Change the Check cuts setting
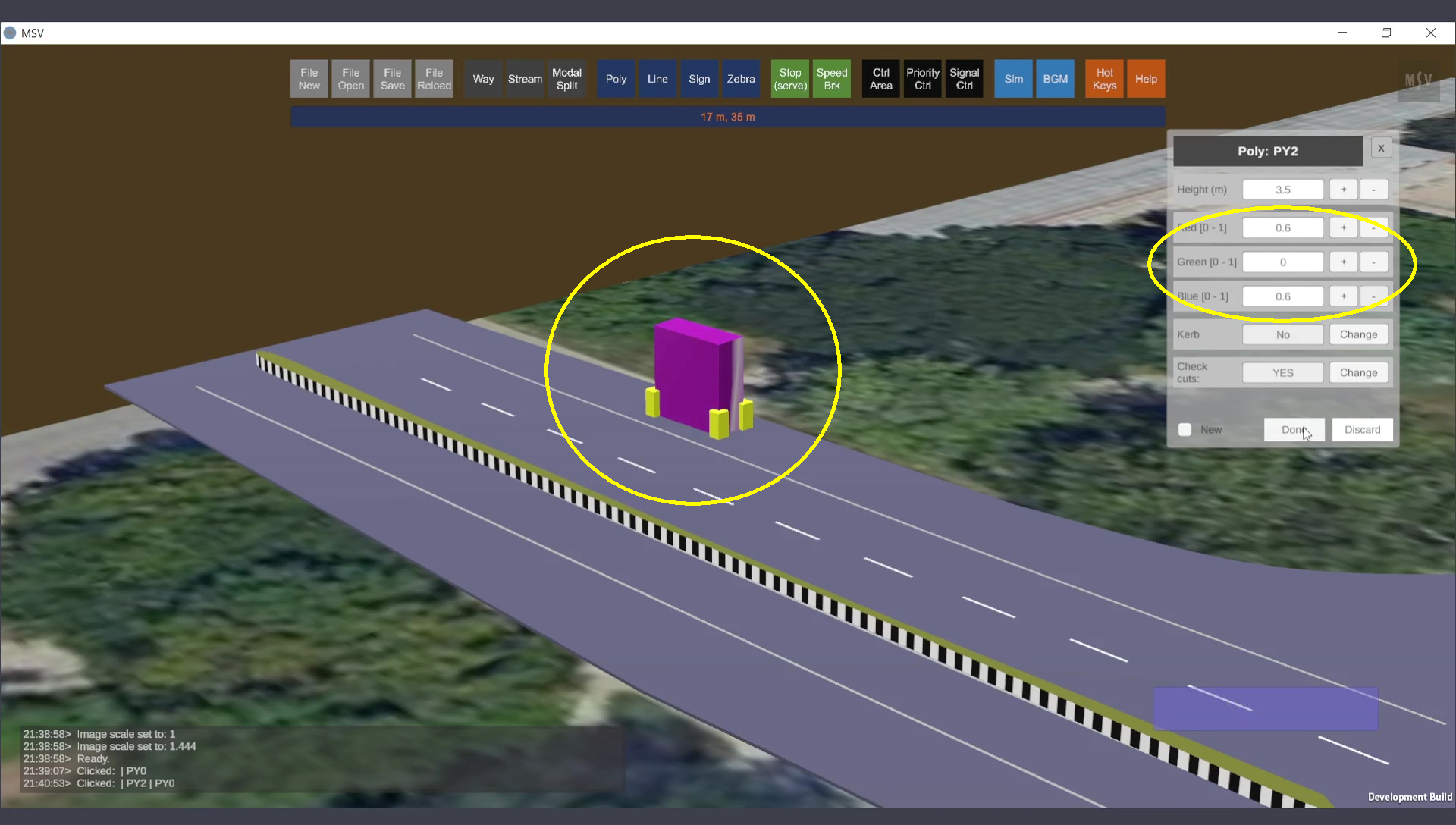1456x825 pixels. tap(1357, 372)
